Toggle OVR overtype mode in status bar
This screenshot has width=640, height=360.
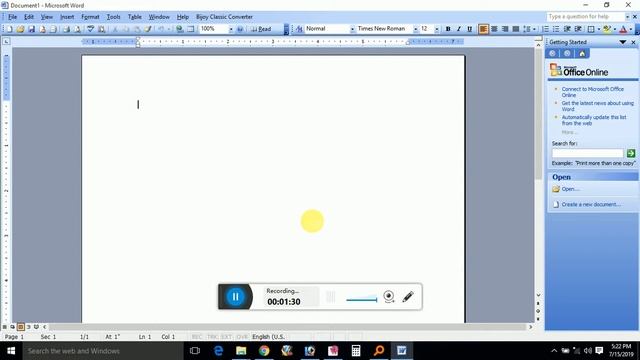(x=242, y=337)
